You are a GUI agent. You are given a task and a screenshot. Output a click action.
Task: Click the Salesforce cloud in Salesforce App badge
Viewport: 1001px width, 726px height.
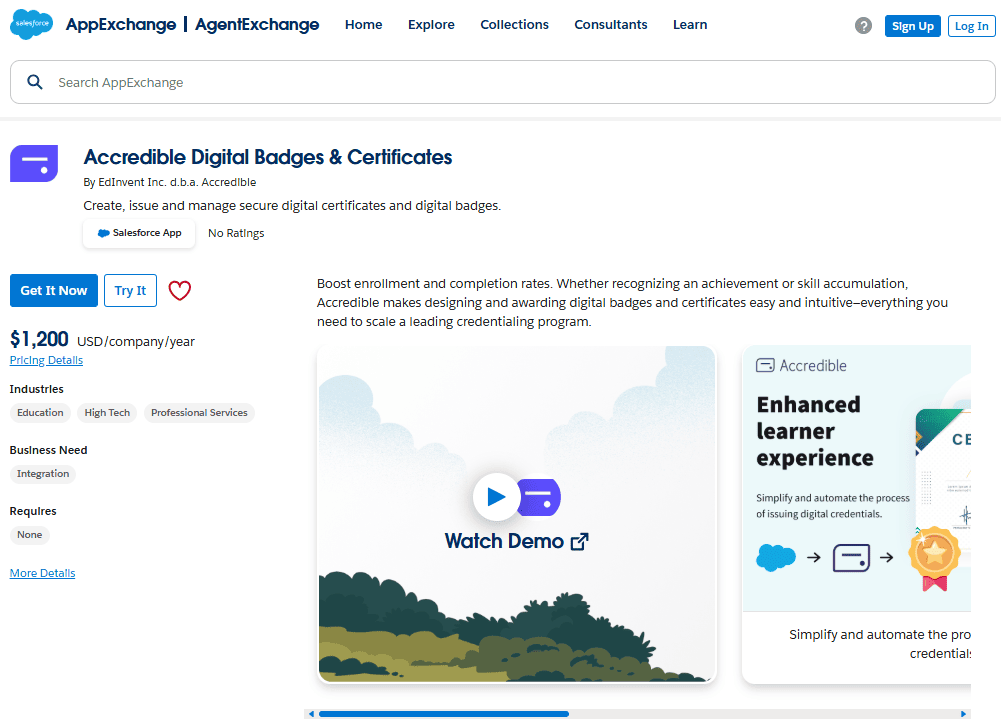pos(103,233)
